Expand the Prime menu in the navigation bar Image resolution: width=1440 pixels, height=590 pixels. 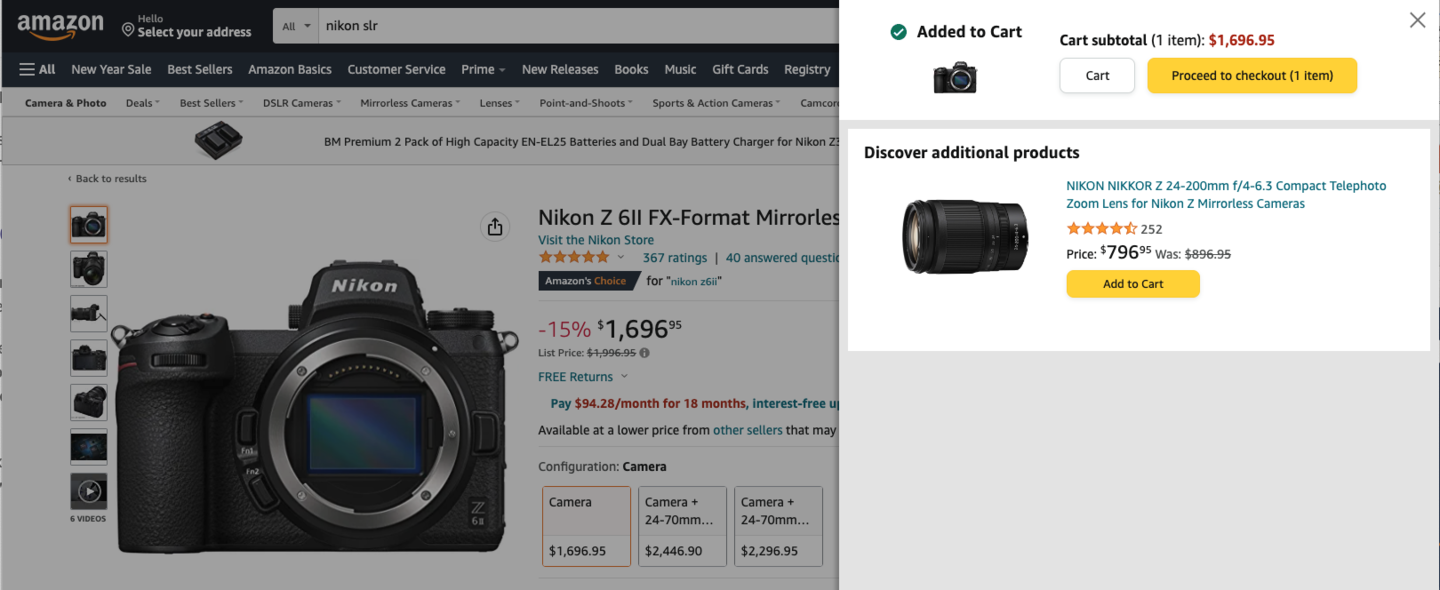pyautogui.click(x=483, y=69)
